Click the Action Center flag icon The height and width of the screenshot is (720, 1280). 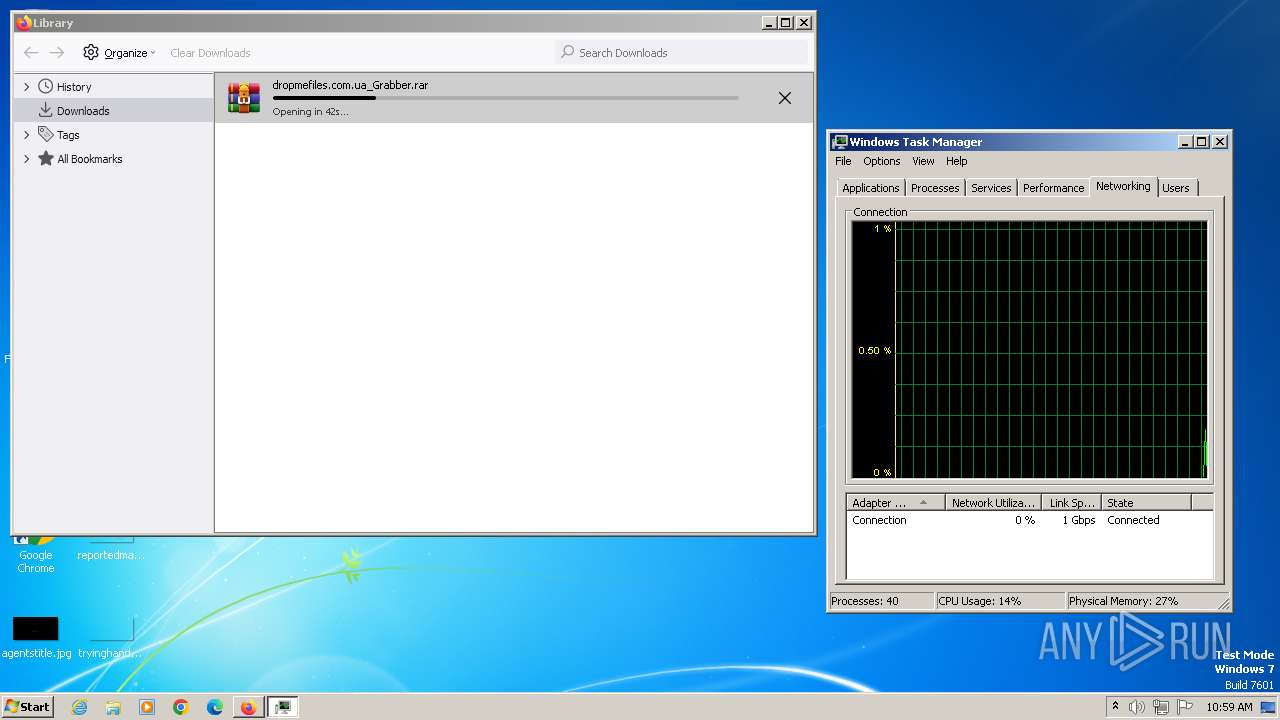coord(1185,707)
